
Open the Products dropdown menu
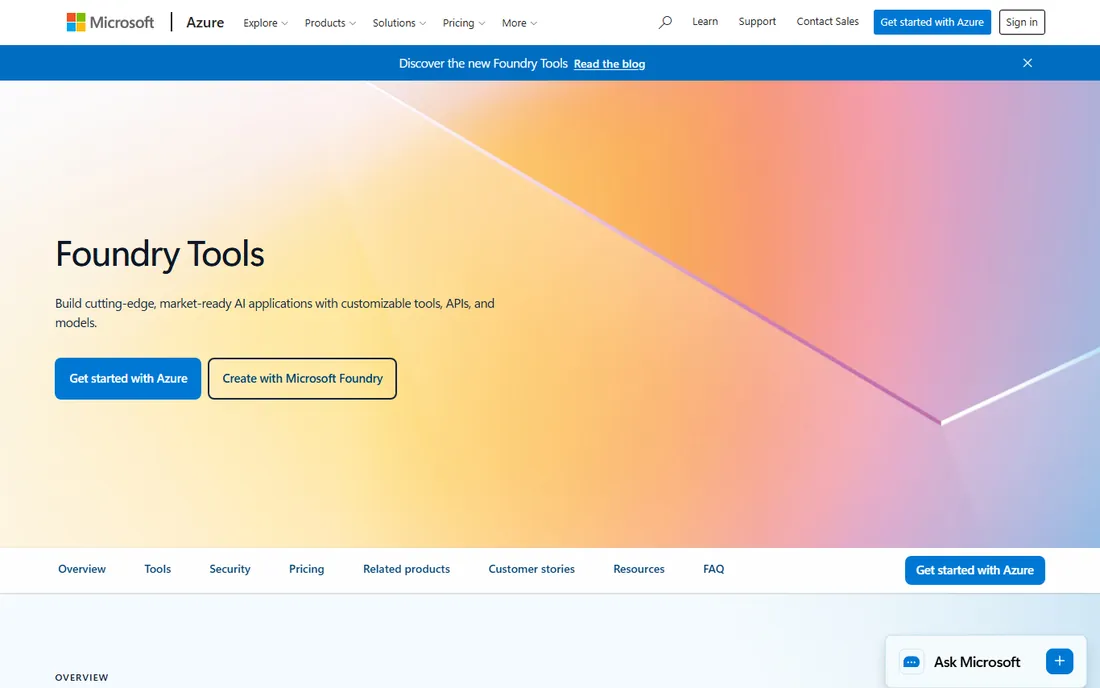pyautogui.click(x=330, y=23)
